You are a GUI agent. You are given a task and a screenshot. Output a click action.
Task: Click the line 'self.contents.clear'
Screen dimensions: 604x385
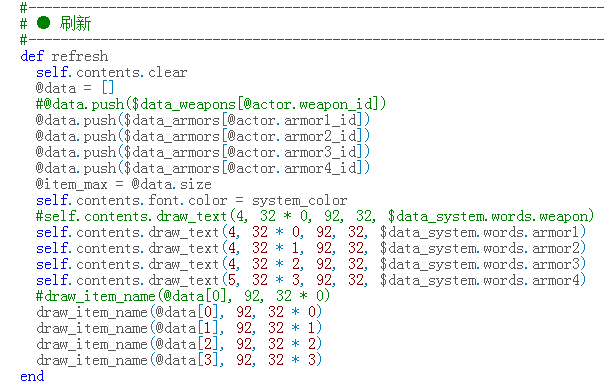[112, 72]
